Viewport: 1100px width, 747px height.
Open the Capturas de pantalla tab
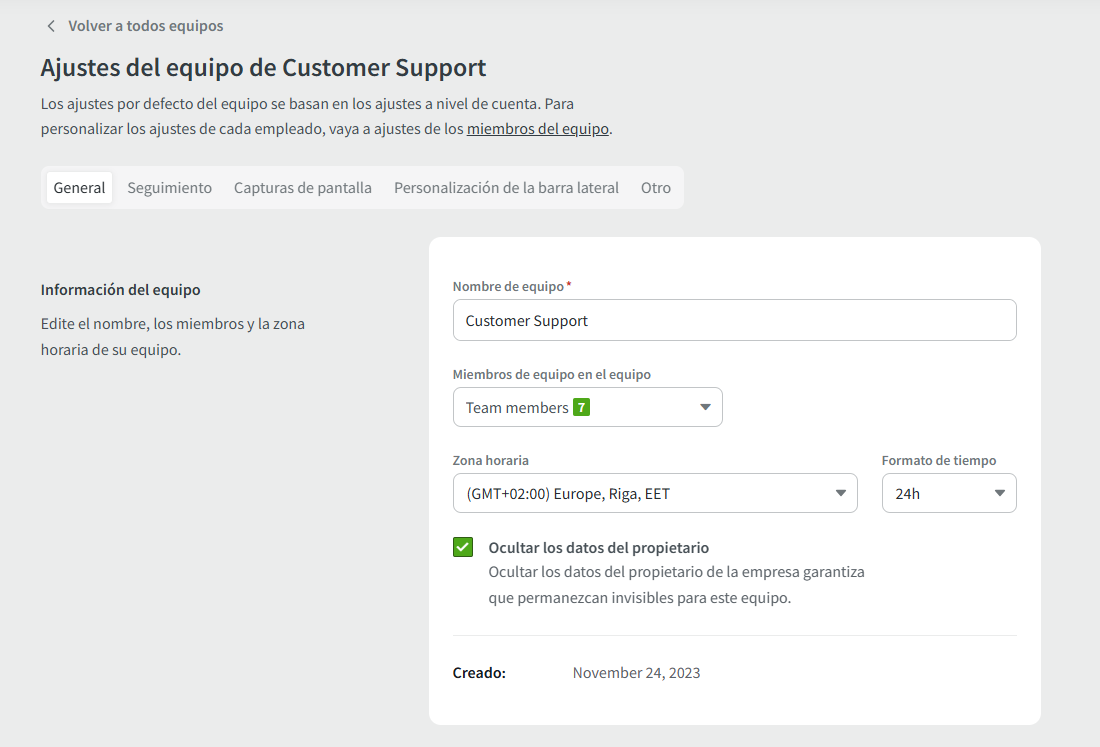(302, 188)
